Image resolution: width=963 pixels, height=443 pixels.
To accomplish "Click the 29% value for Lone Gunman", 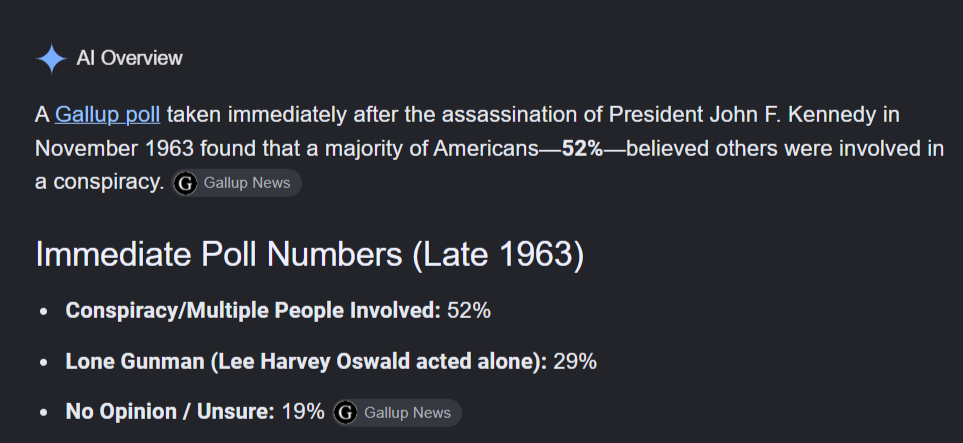I will (x=575, y=361).
